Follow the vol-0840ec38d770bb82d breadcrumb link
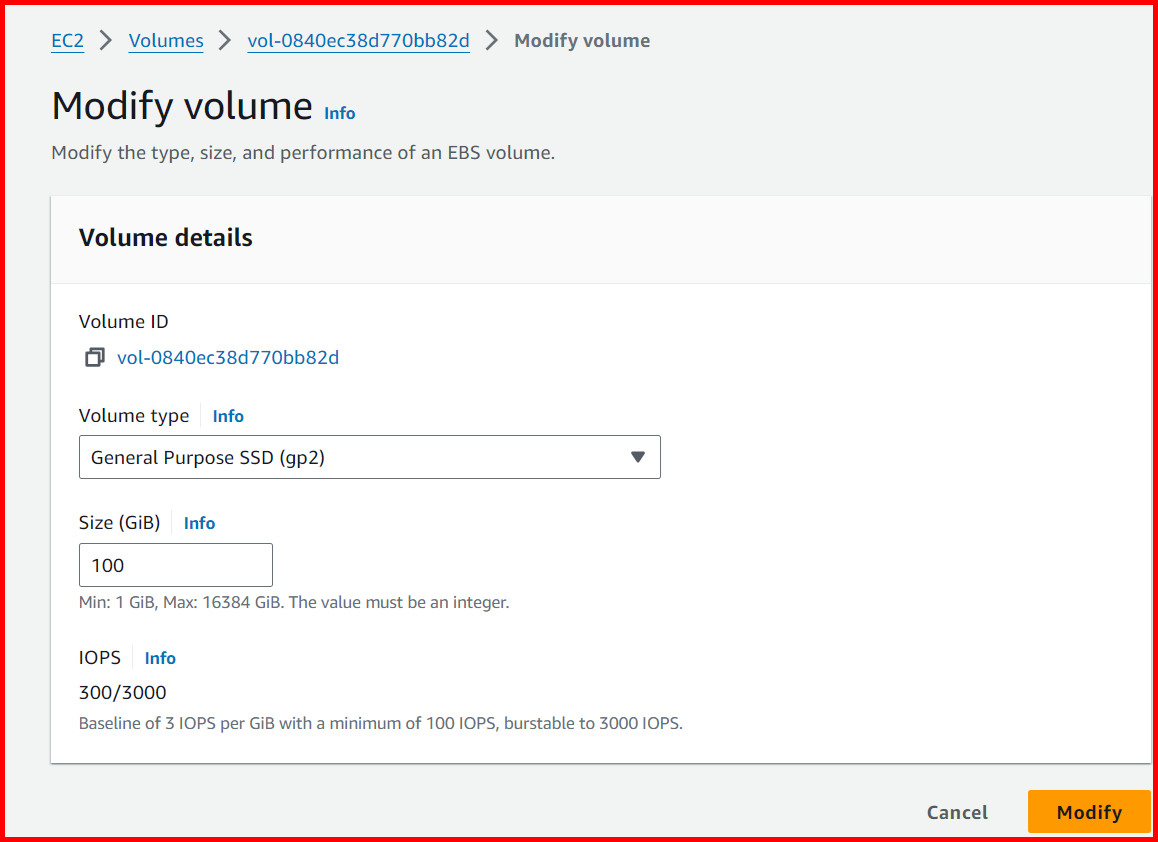 358,40
